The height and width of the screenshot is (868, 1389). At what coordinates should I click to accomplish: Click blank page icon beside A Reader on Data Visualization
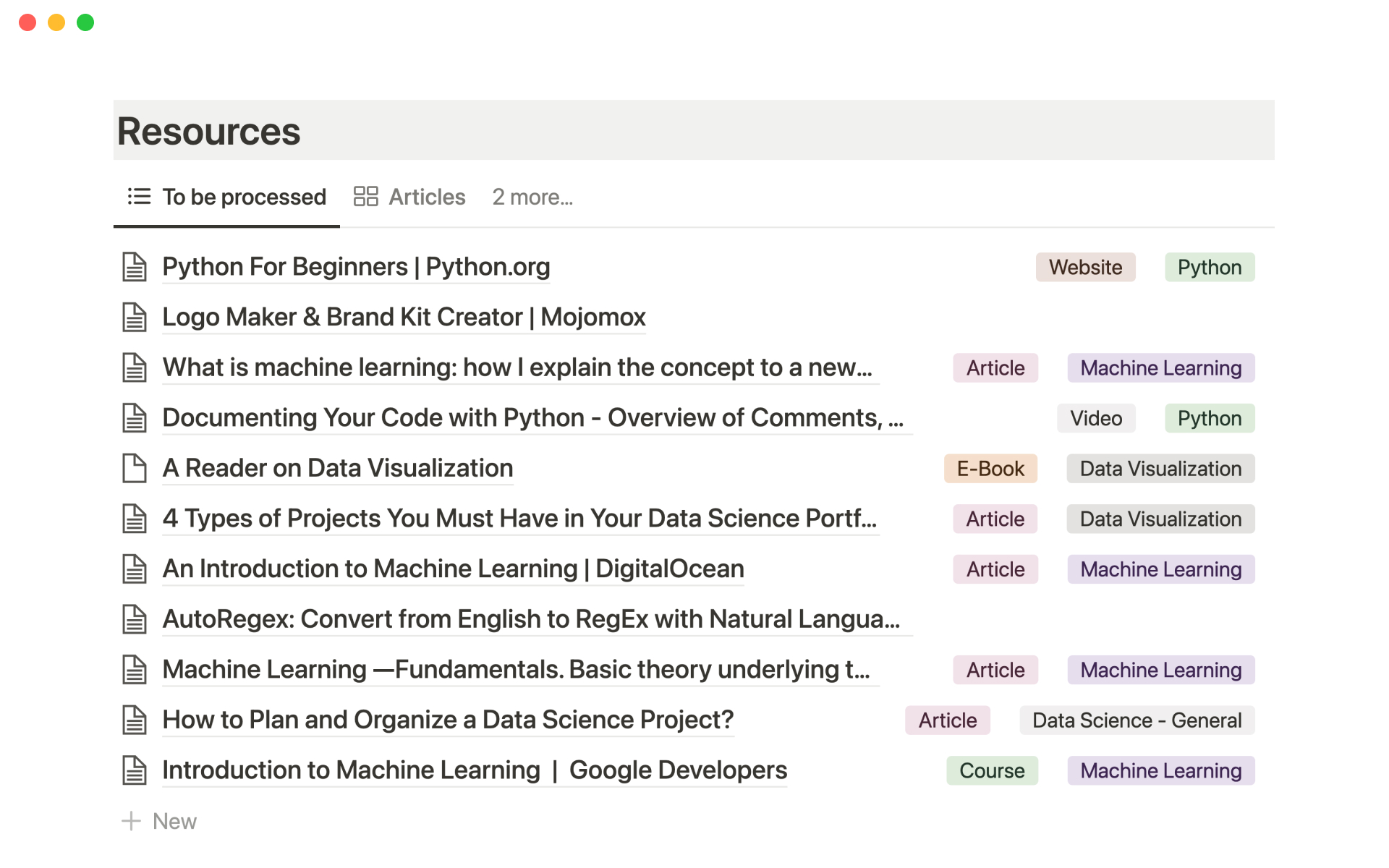(x=135, y=469)
